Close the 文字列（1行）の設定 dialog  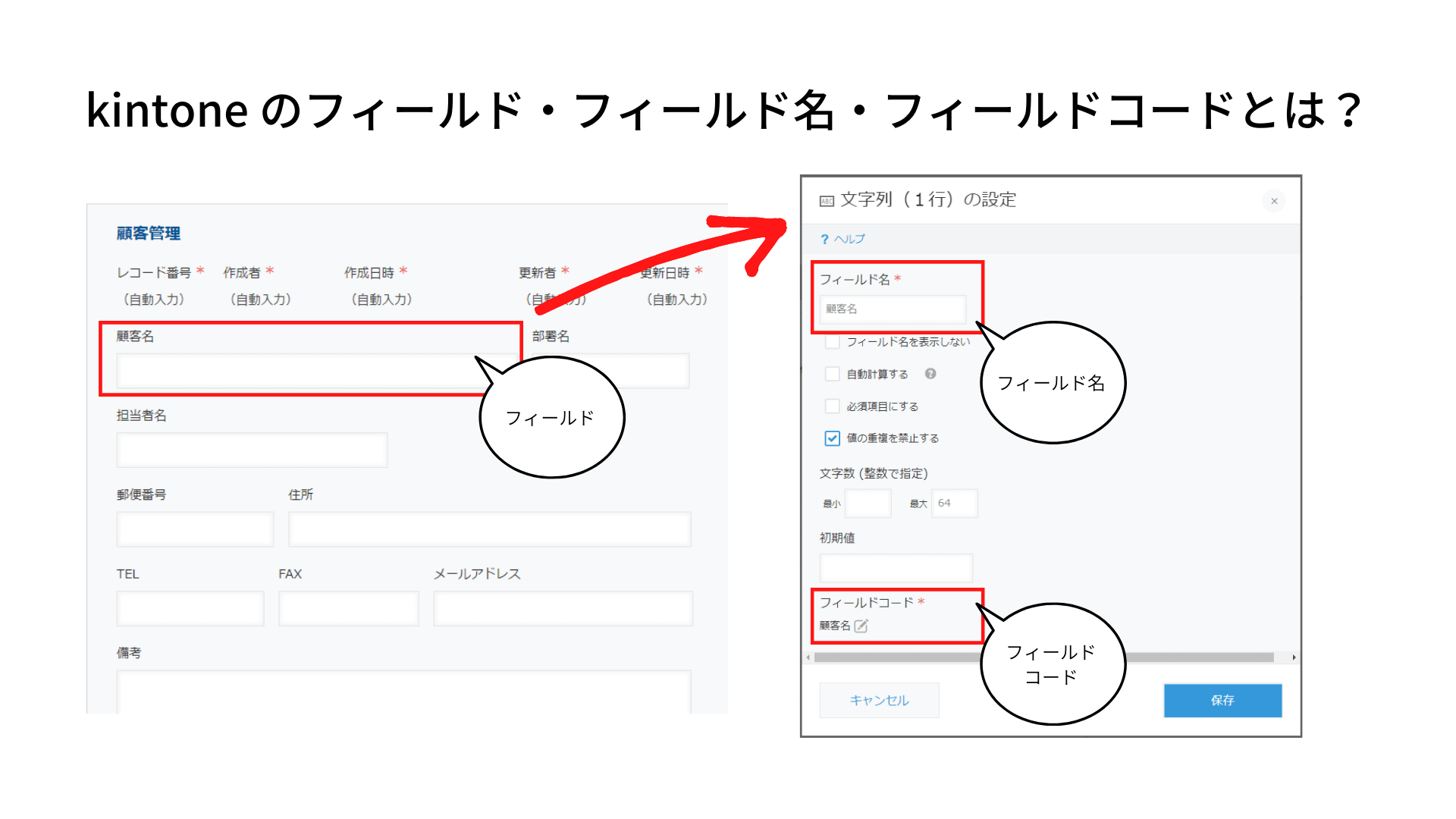(1274, 201)
